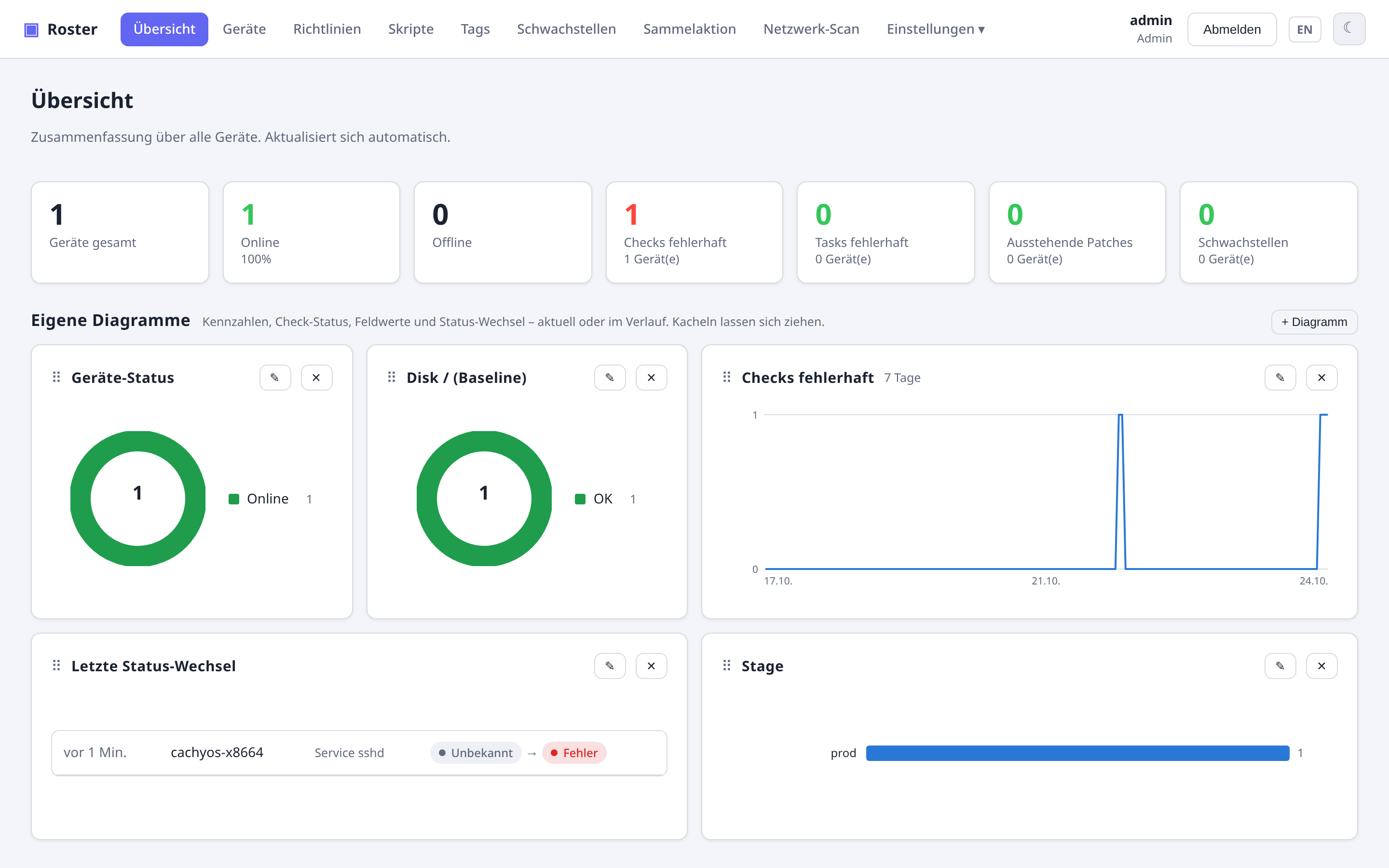1389x868 pixels.
Task: Add a chart with + Diagramm
Action: (1314, 322)
